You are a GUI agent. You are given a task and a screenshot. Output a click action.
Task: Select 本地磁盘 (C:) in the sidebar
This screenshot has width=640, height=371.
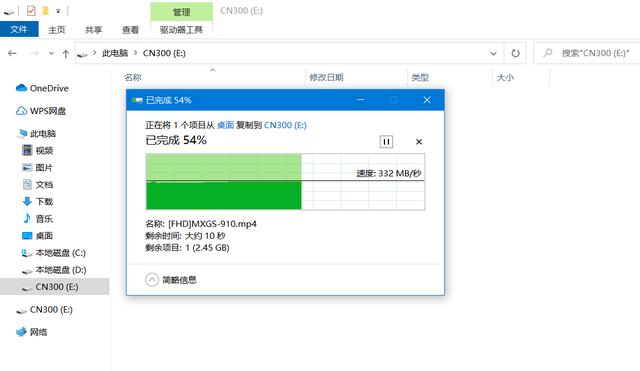pos(60,253)
